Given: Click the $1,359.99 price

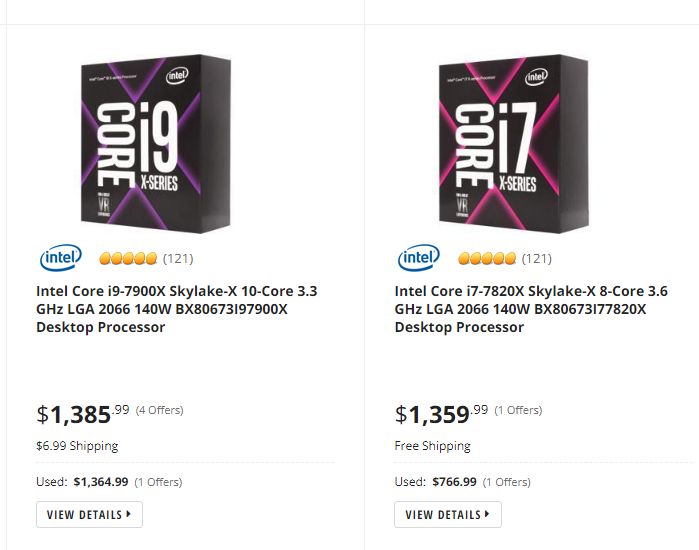Looking at the screenshot, I should click(x=441, y=413).
